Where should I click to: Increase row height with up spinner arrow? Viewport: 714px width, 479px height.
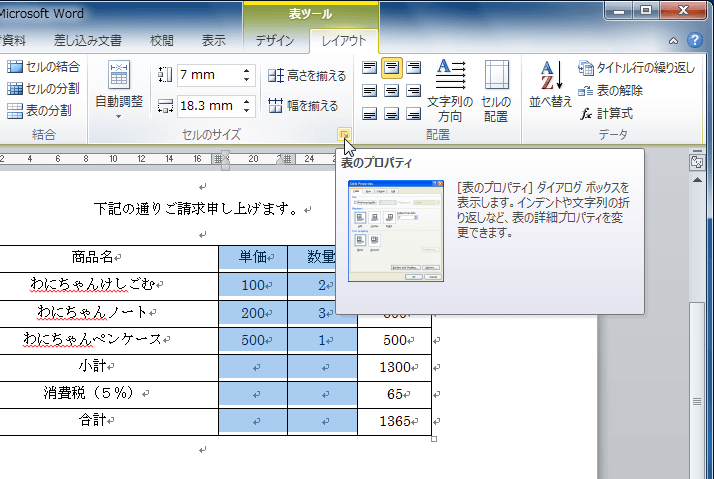(246, 70)
